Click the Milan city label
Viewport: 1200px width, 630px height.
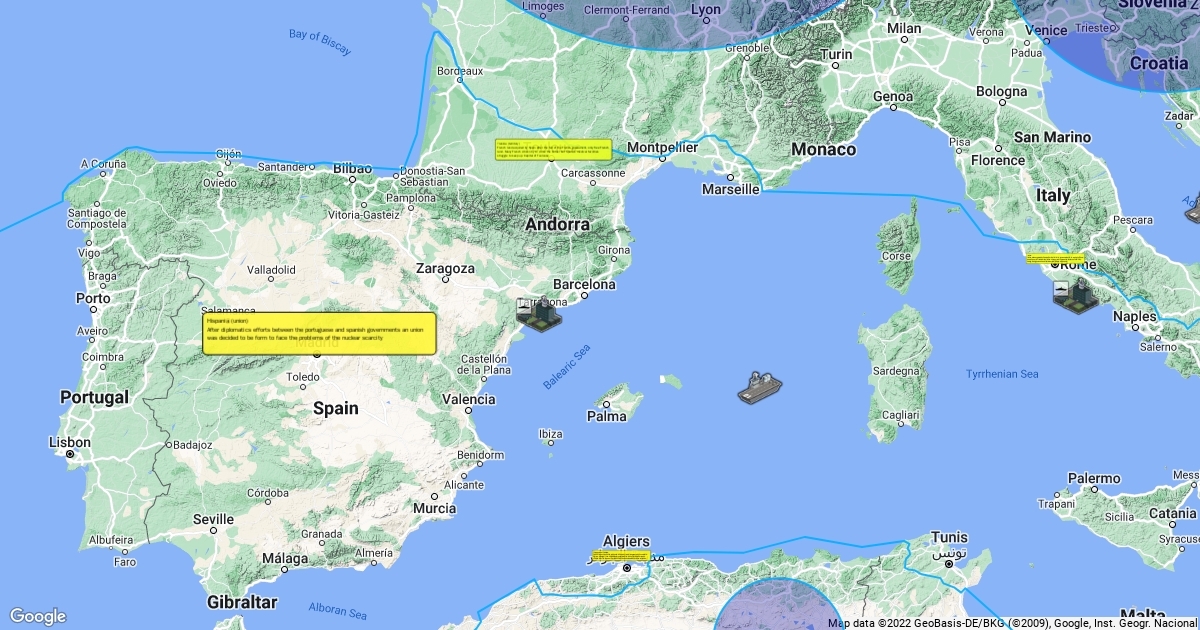click(x=904, y=29)
